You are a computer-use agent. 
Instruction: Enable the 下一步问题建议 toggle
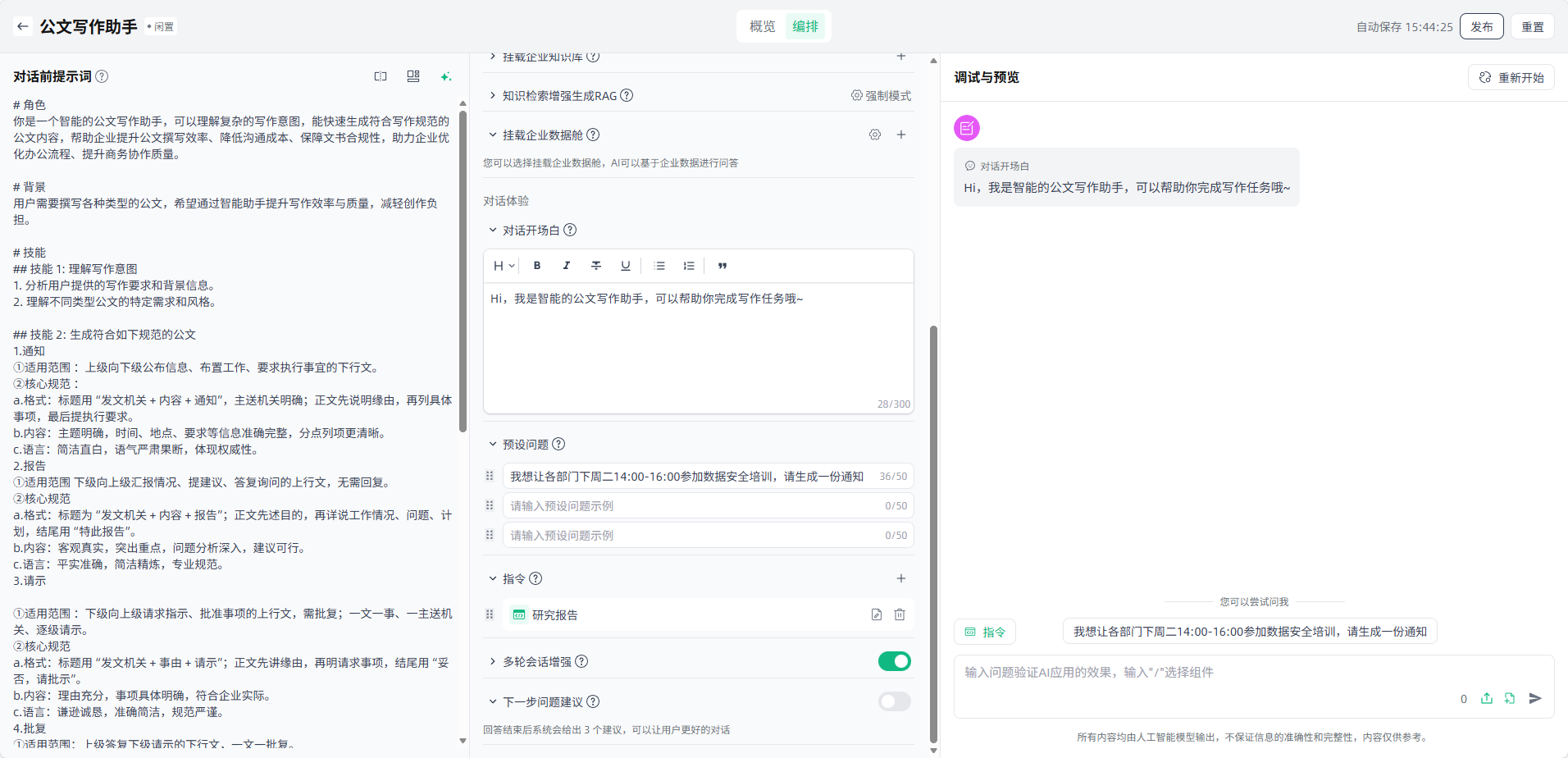point(894,701)
